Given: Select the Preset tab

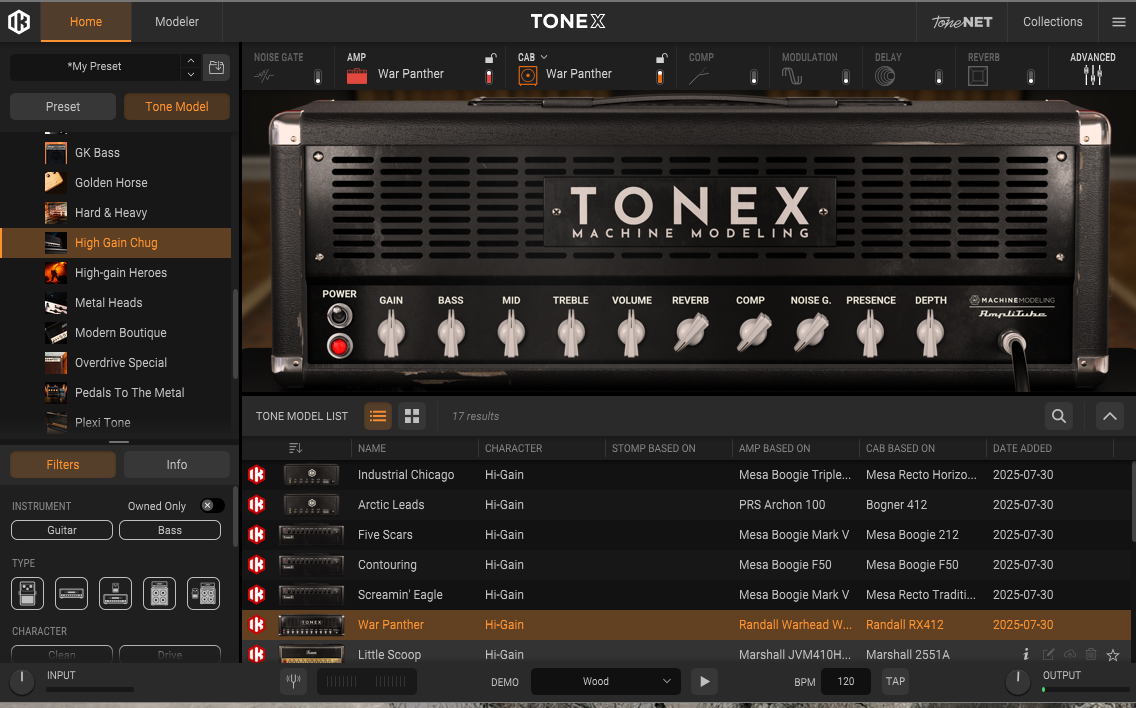Looking at the screenshot, I should (63, 107).
